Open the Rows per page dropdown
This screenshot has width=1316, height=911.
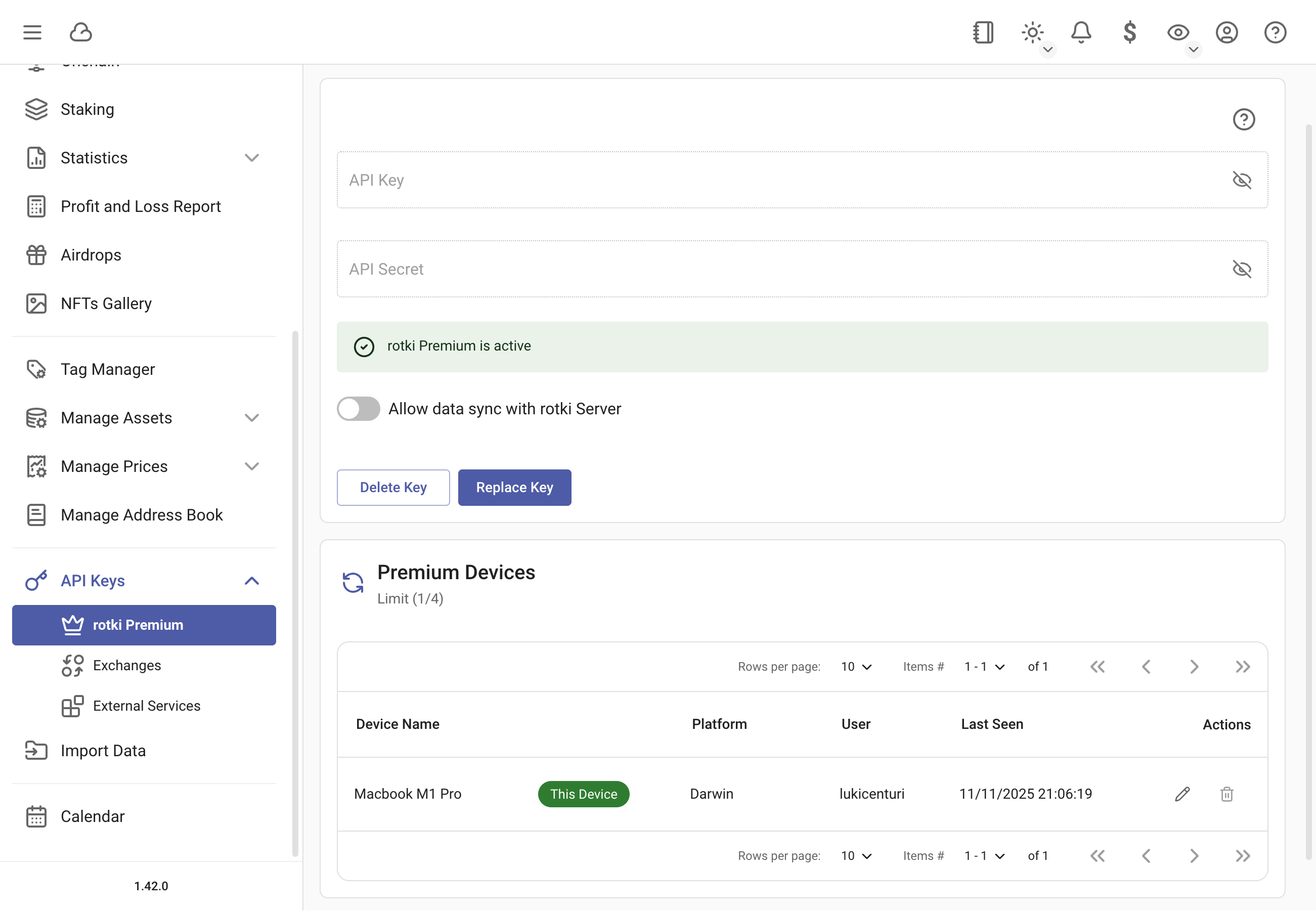856,666
